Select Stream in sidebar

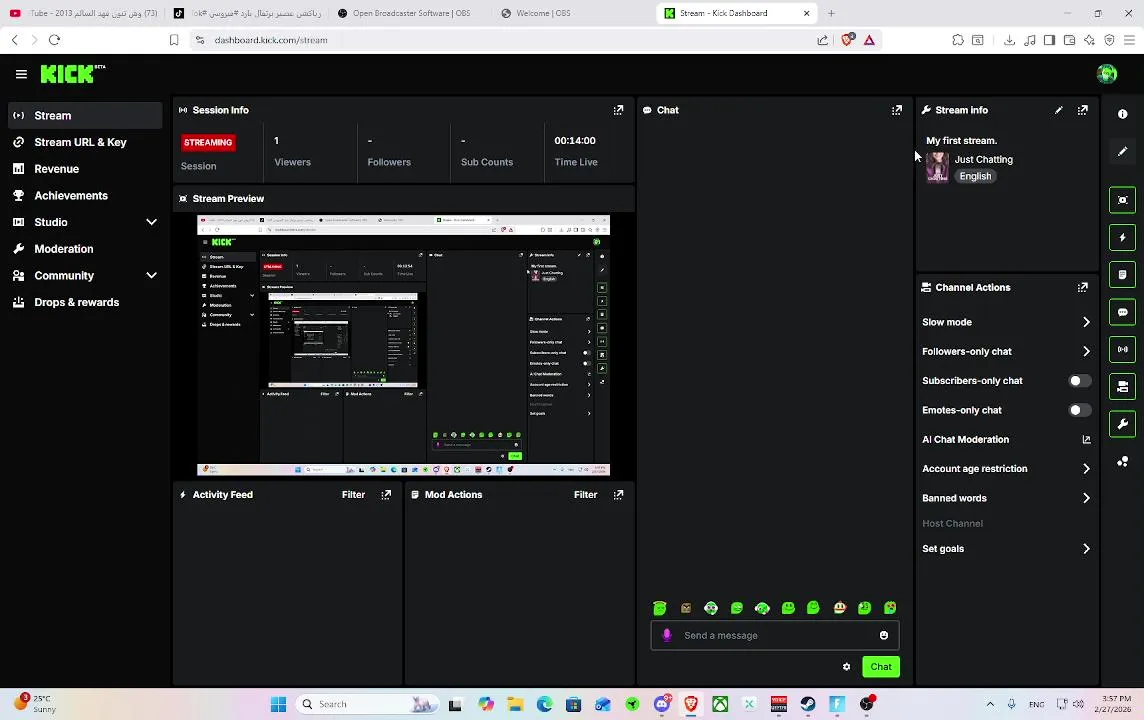(x=85, y=115)
